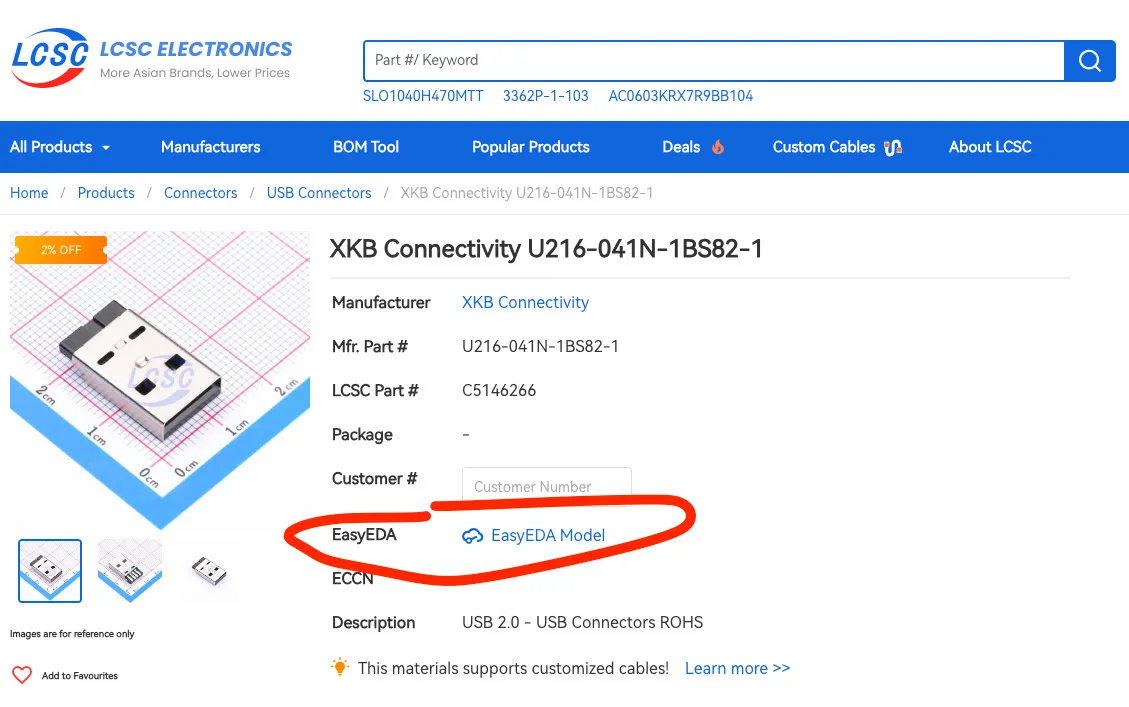
Task: Click the XKB Connectivity manufacturer link
Action: pos(525,302)
